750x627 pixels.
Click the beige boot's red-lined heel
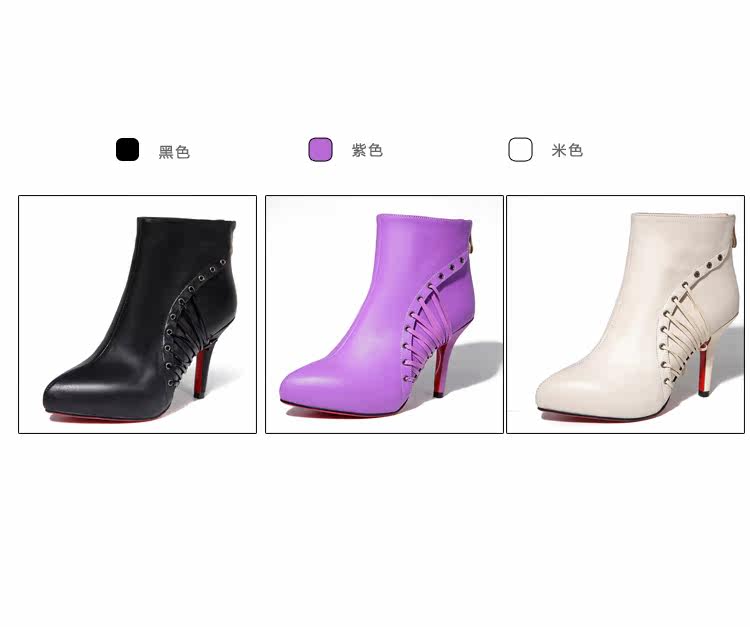click(707, 366)
